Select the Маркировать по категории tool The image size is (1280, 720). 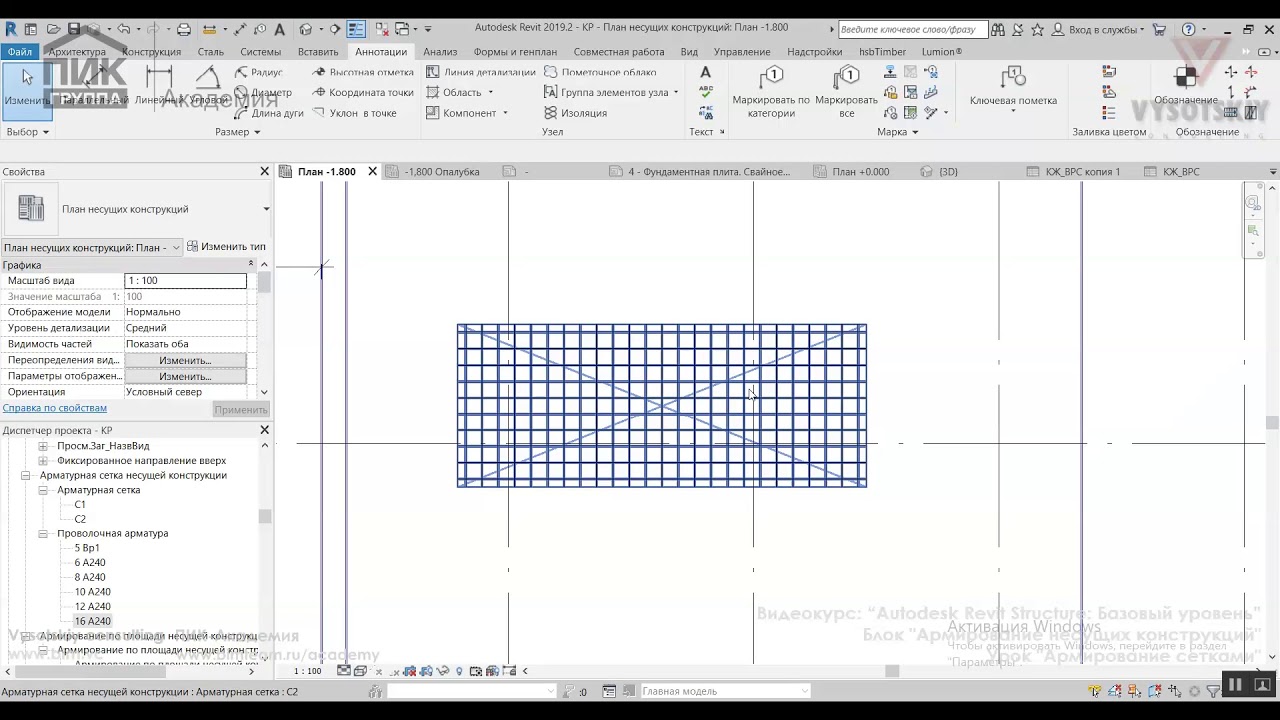(771, 92)
